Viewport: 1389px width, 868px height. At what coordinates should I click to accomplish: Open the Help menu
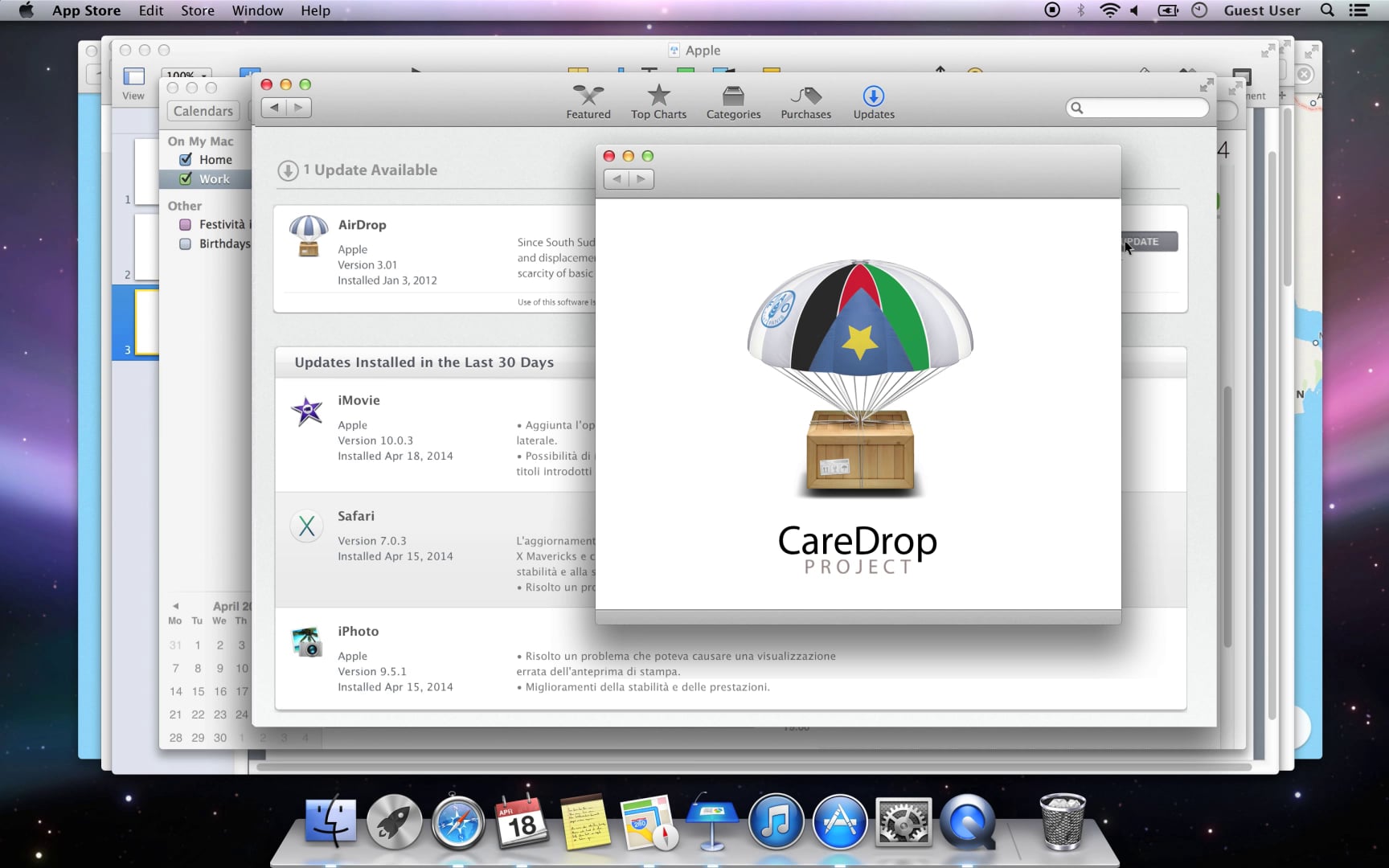(315, 10)
